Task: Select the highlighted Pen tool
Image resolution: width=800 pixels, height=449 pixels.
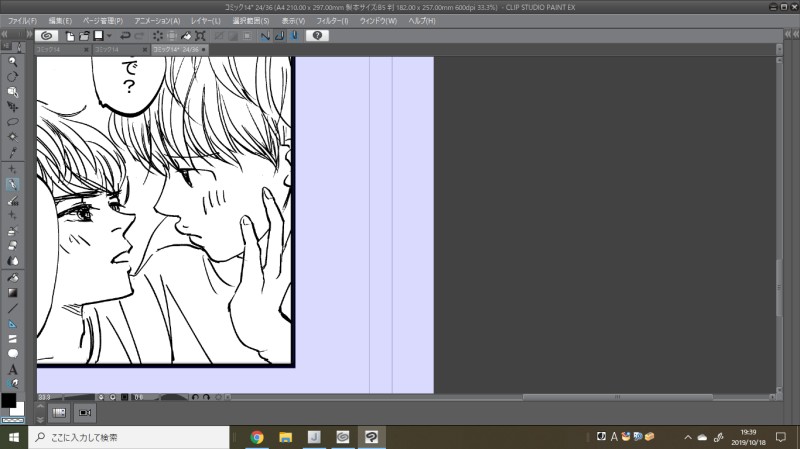Action: (x=13, y=184)
